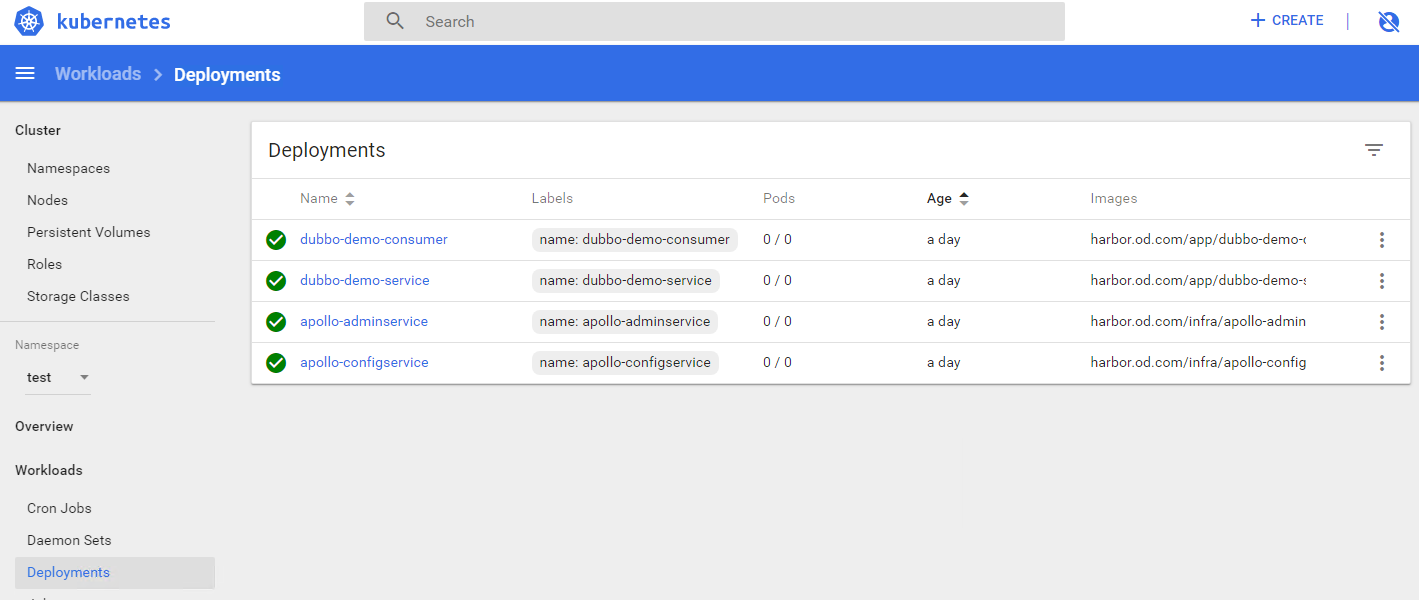Open Daemon Sets in the sidebar
Viewport: 1419px width, 600px height.
tap(69, 540)
